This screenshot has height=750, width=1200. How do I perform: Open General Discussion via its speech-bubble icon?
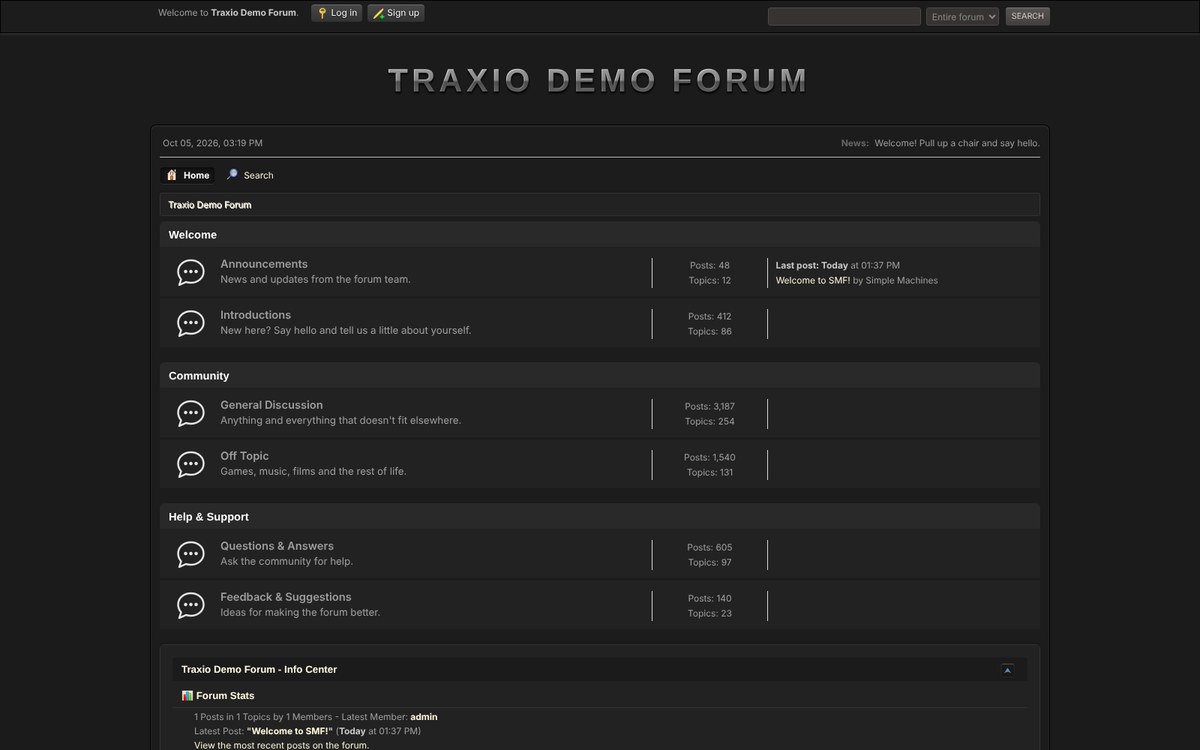tap(191, 413)
